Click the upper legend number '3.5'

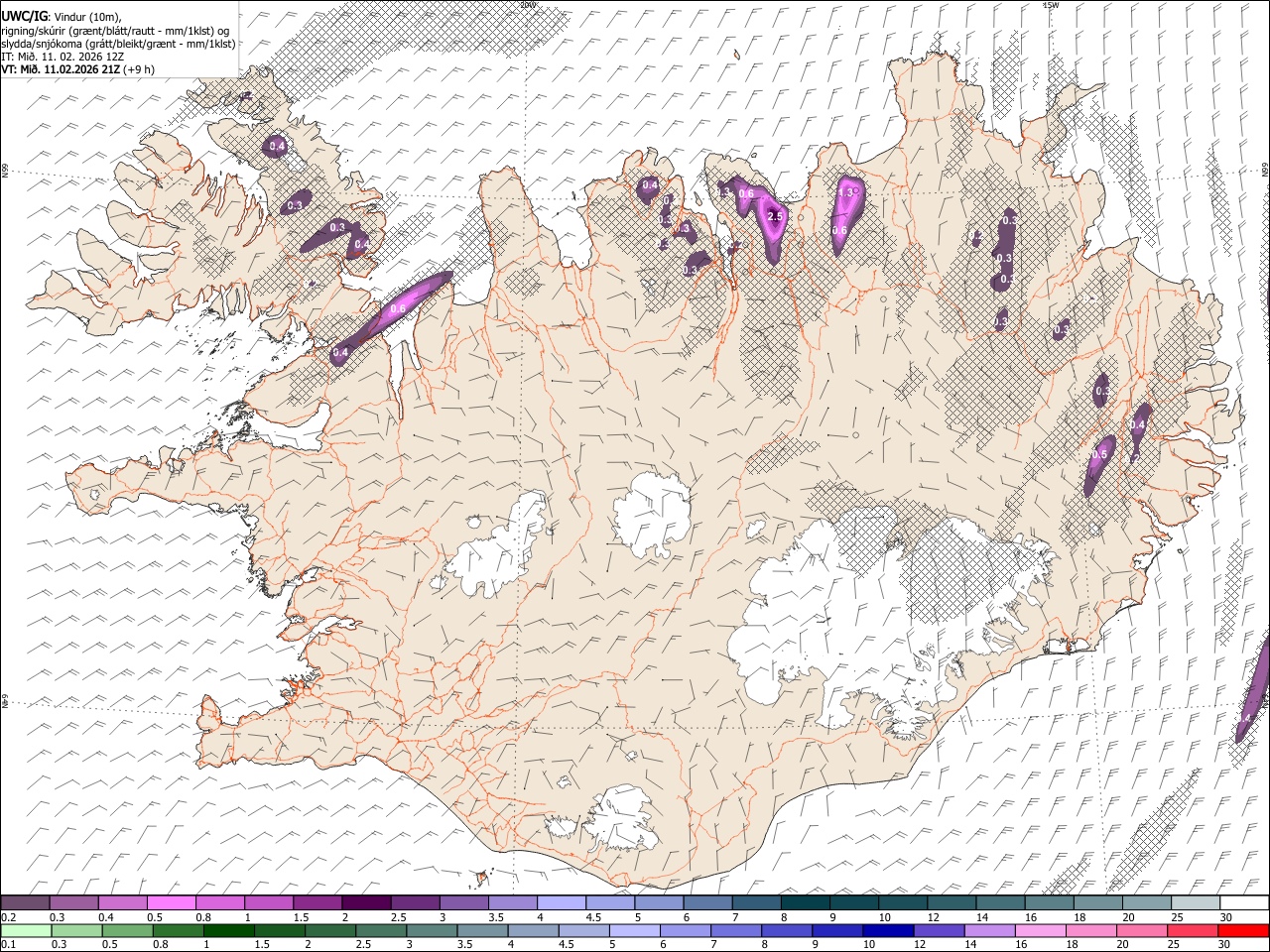pos(496,917)
